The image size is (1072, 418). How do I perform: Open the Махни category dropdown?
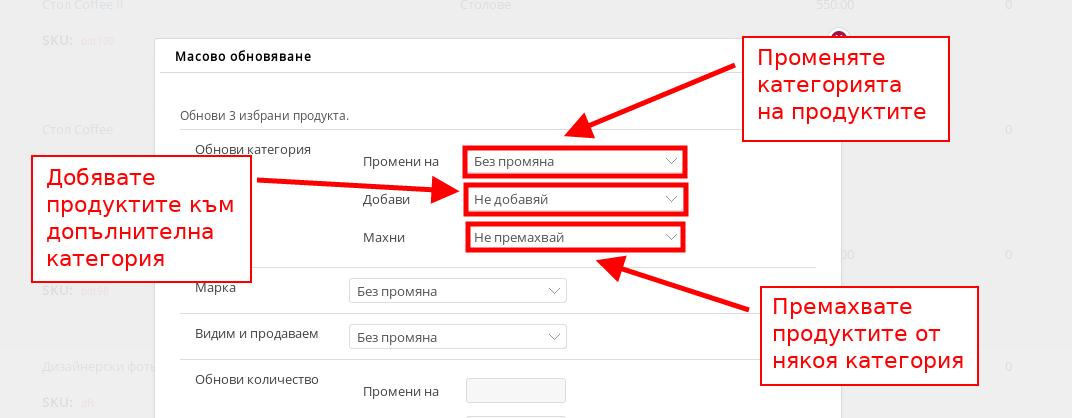575,238
